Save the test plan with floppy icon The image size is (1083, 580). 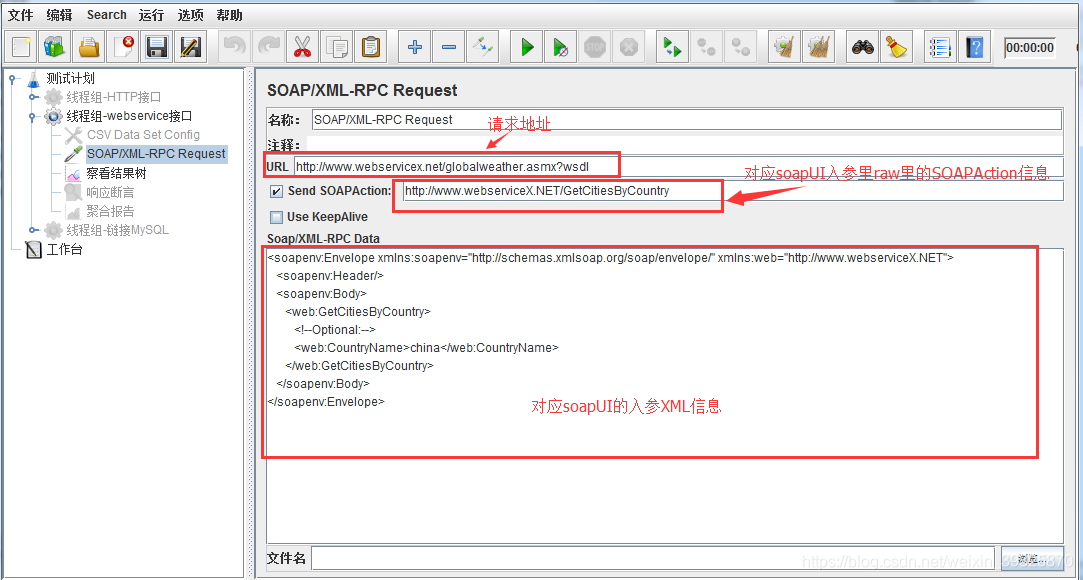pyautogui.click(x=157, y=47)
